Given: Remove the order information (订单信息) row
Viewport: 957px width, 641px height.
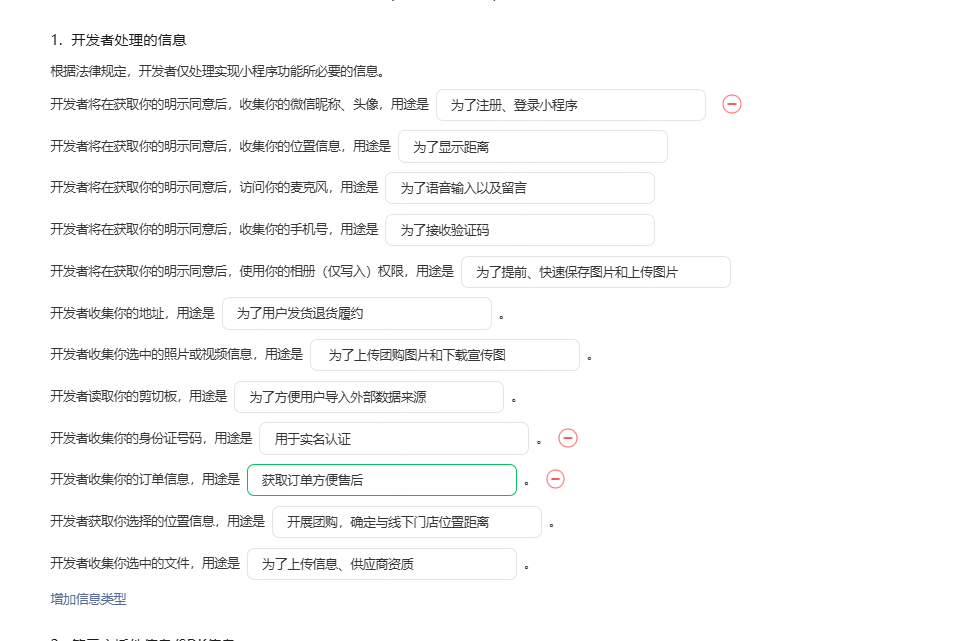Looking at the screenshot, I should (555, 479).
